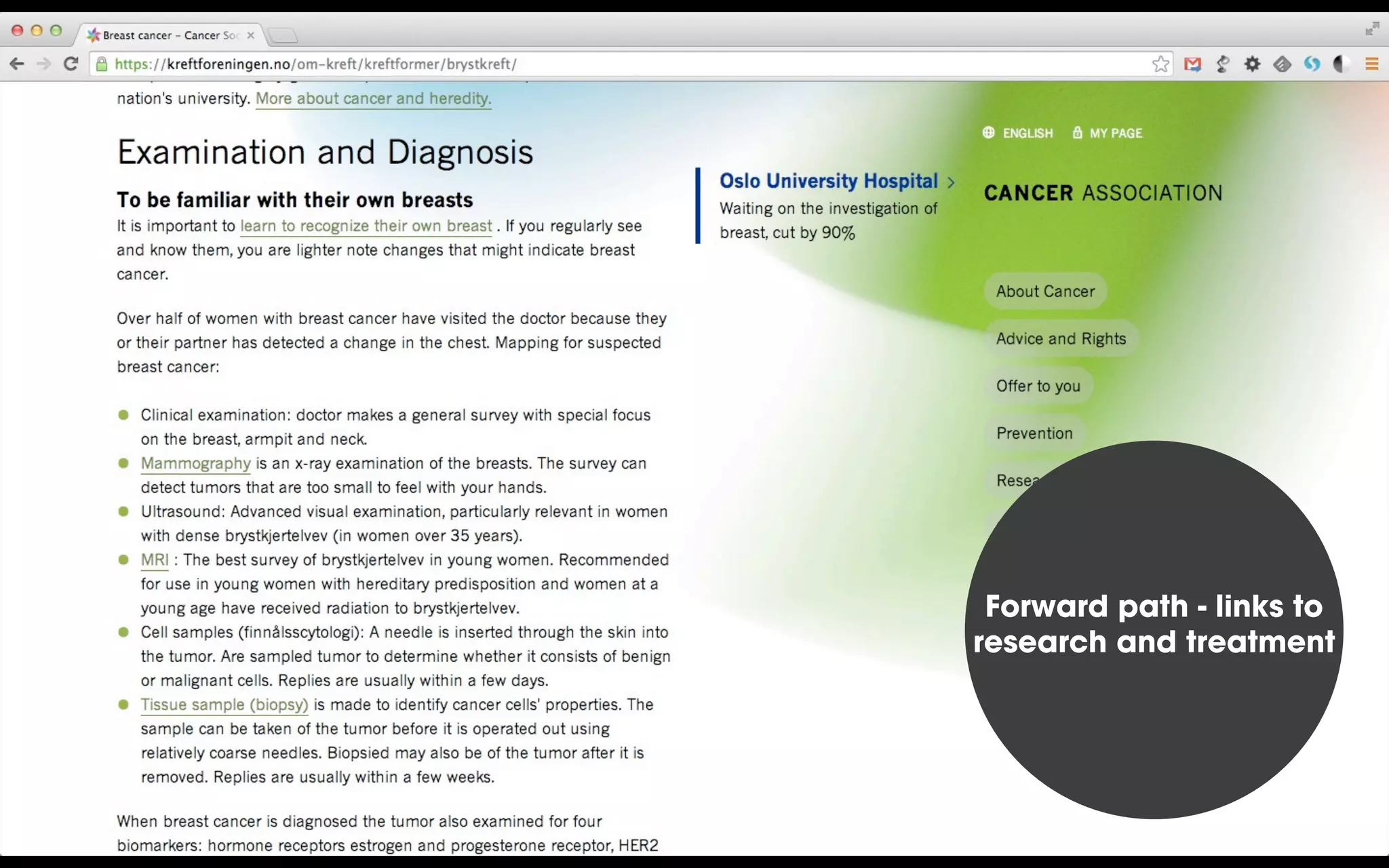Click the extension icon right of Gmail
The height and width of the screenshot is (868, 1389).
pyautogui.click(x=1223, y=64)
